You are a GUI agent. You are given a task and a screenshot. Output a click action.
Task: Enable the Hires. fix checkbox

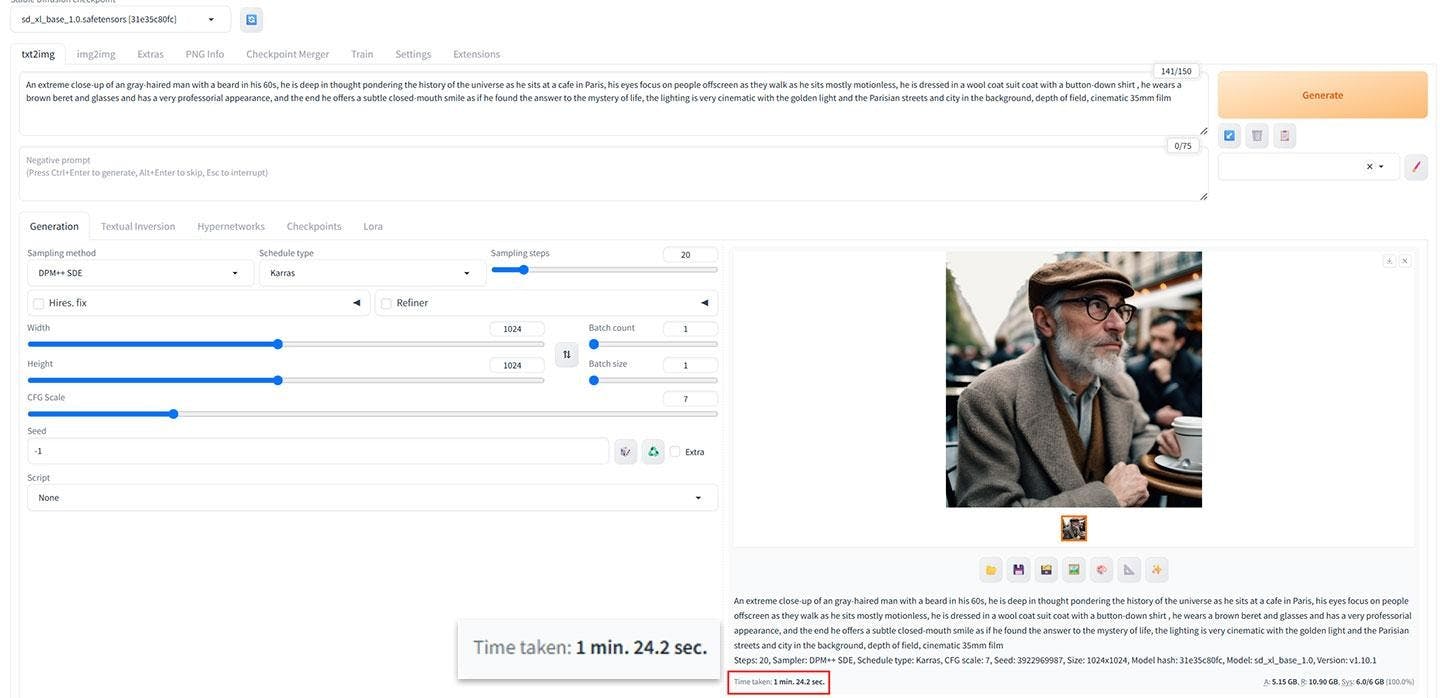click(x=38, y=303)
